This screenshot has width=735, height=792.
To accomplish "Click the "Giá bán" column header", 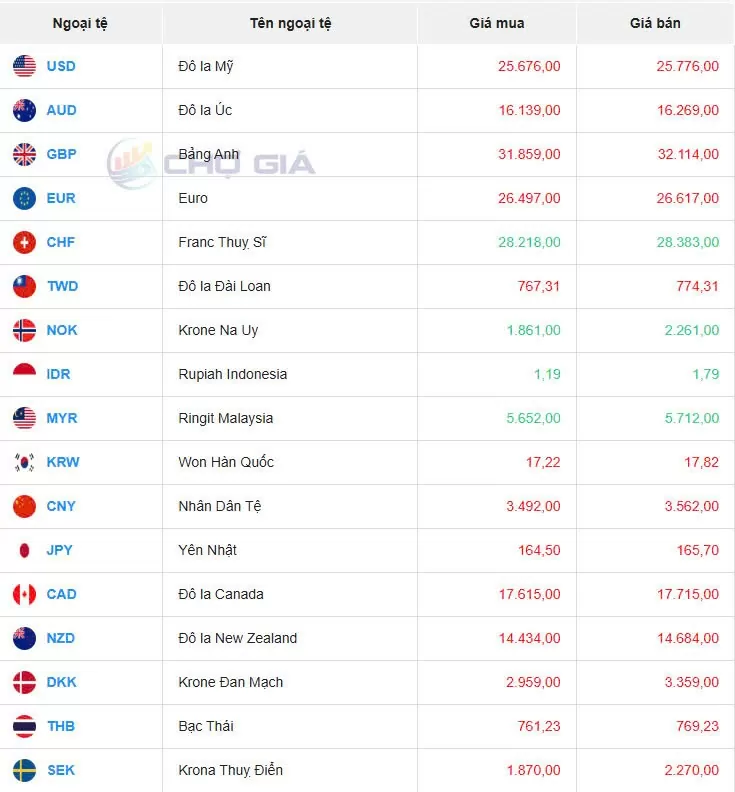I will click(656, 23).
